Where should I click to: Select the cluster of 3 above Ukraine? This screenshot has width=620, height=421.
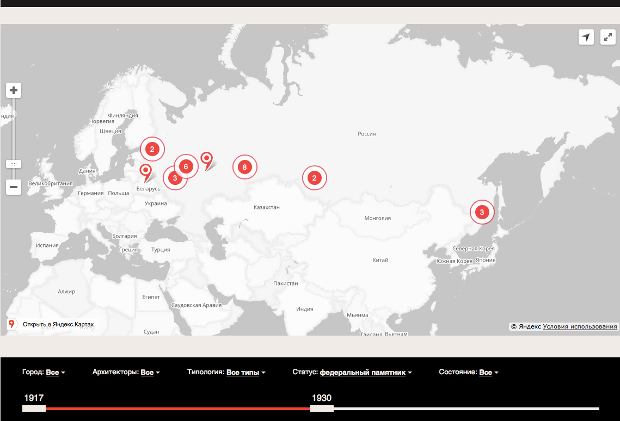coord(175,178)
